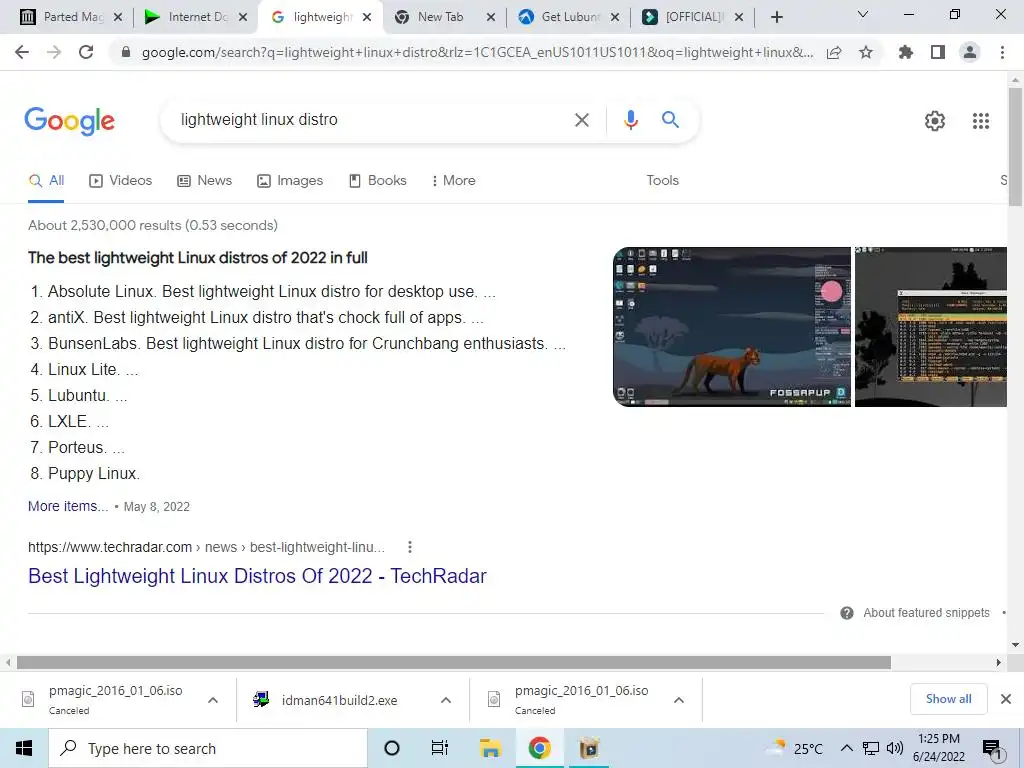
Task: Open Best Lightweight Linux Distros TechRadar link
Action: [257, 576]
